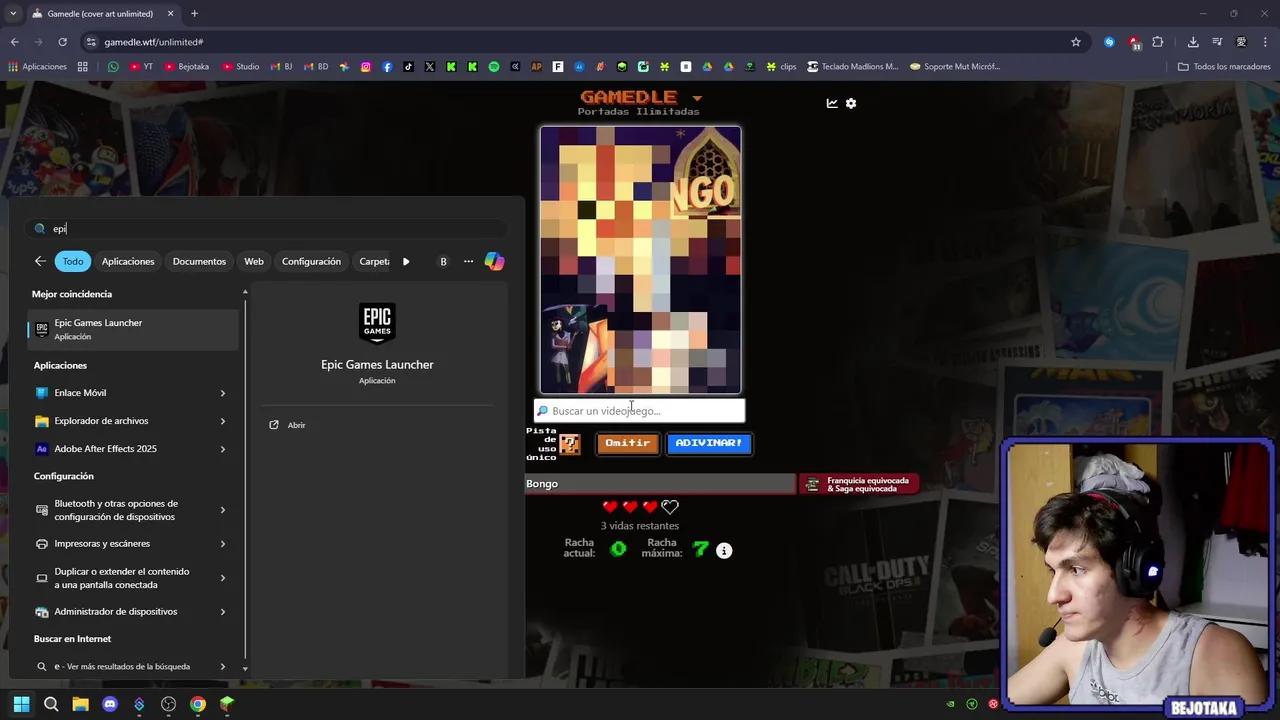
Task: Use the single-use hint question block
Action: pyautogui.click(x=569, y=444)
